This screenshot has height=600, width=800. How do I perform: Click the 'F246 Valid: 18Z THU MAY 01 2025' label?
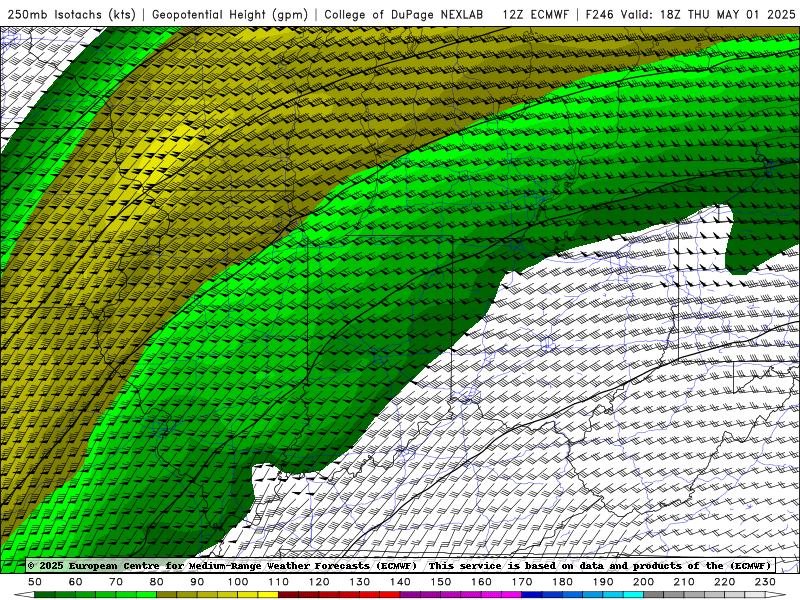(690, 14)
